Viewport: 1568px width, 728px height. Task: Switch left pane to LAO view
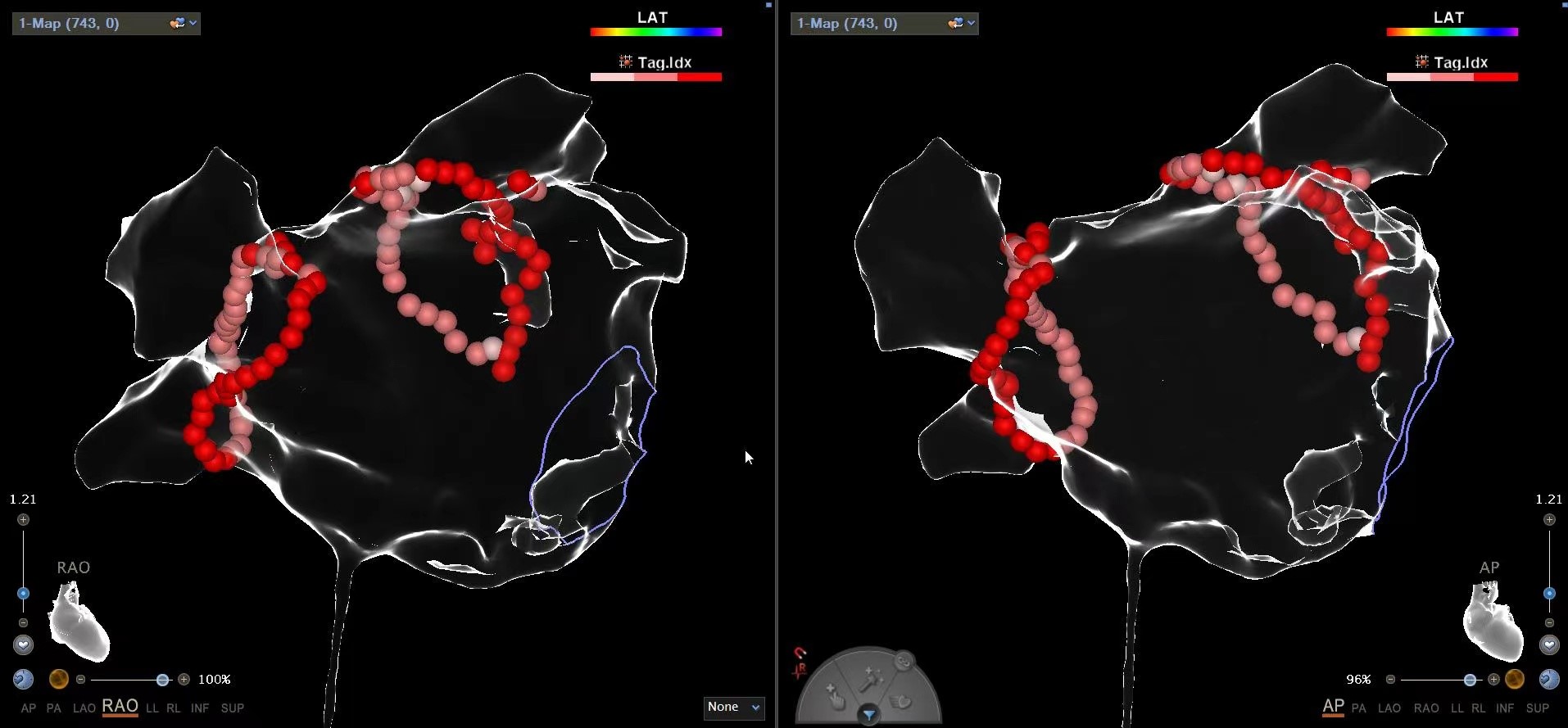[x=84, y=708]
